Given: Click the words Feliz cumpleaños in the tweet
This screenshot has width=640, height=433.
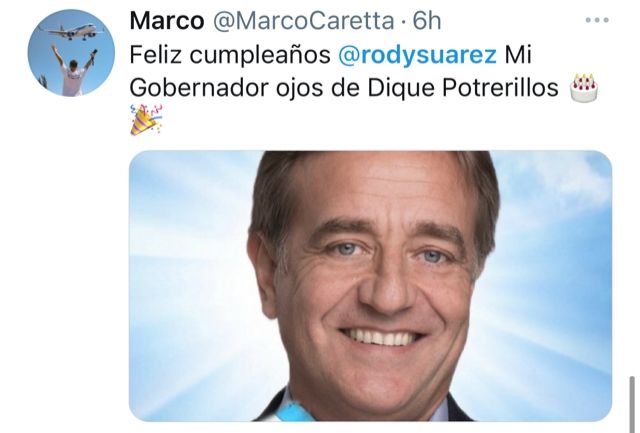Looking at the screenshot, I should point(230,55).
